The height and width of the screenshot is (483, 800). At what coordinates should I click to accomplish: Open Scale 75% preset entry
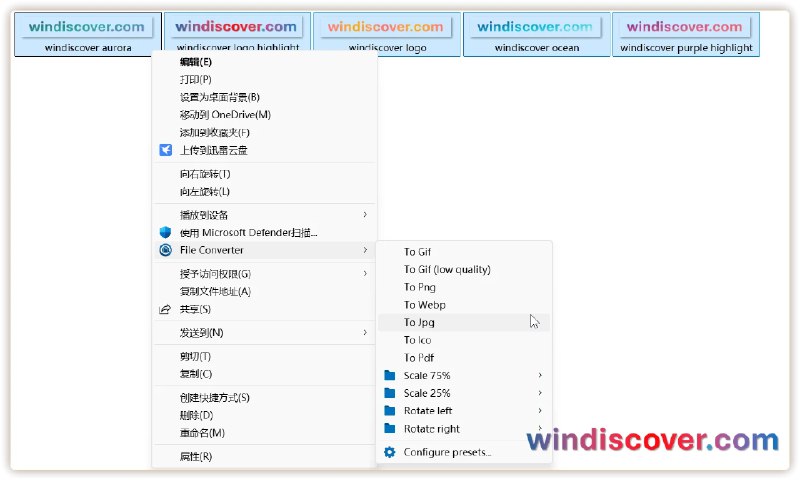[x=464, y=375]
